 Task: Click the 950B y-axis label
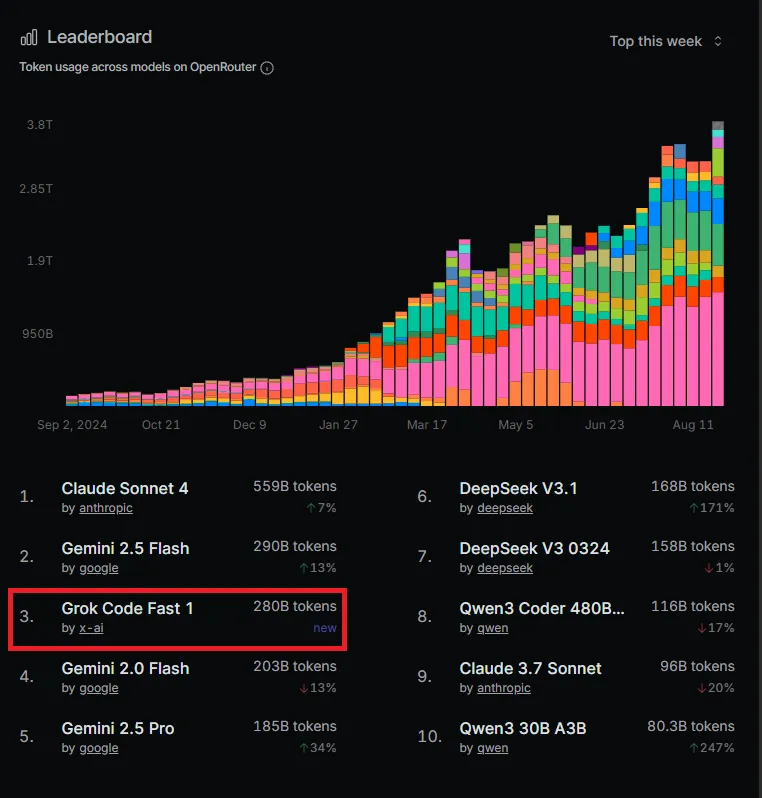(x=37, y=334)
